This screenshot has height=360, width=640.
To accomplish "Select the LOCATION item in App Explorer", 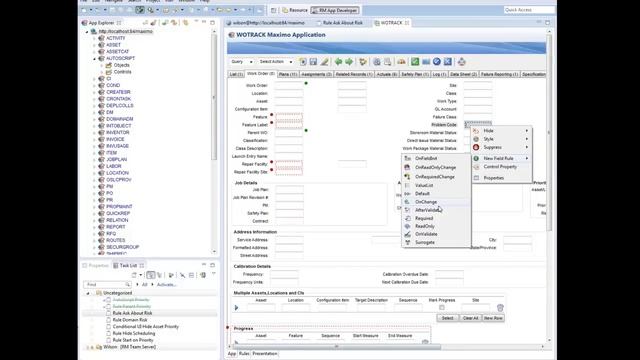I will click(117, 173).
